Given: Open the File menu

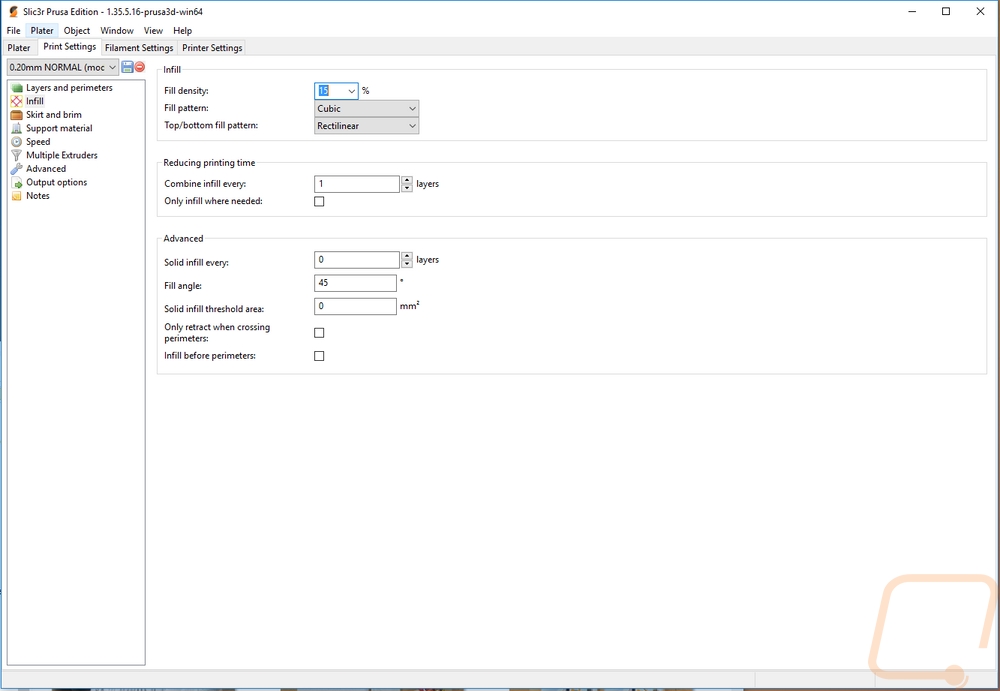Looking at the screenshot, I should tap(13, 31).
